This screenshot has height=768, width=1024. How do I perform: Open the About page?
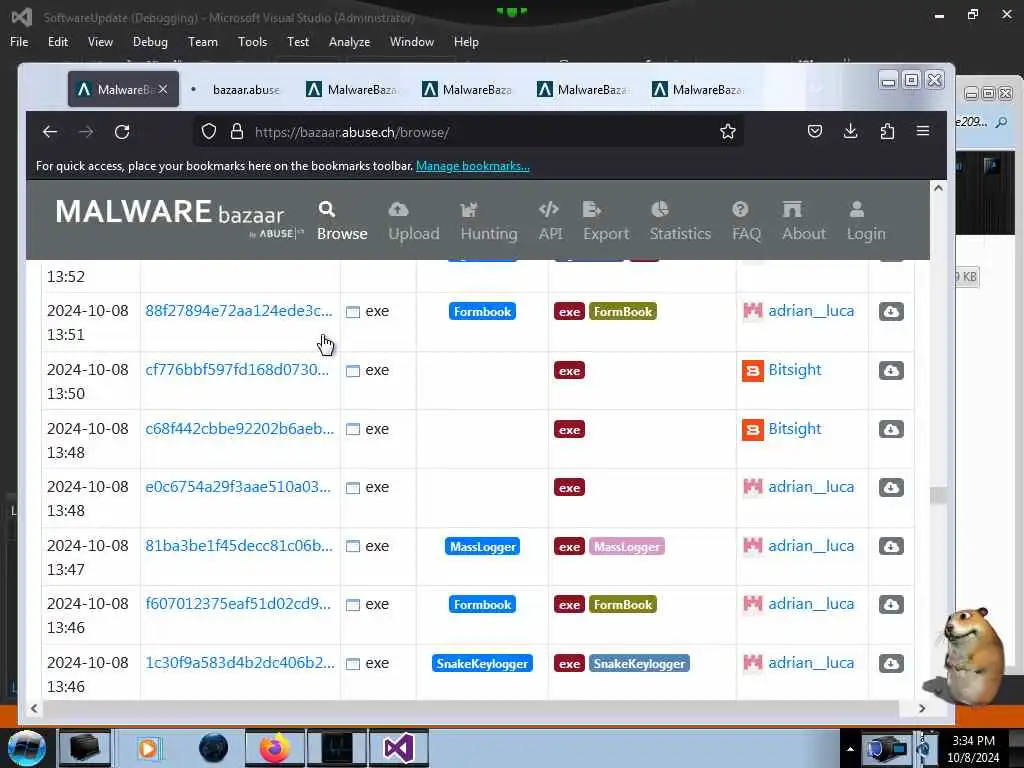(x=804, y=221)
